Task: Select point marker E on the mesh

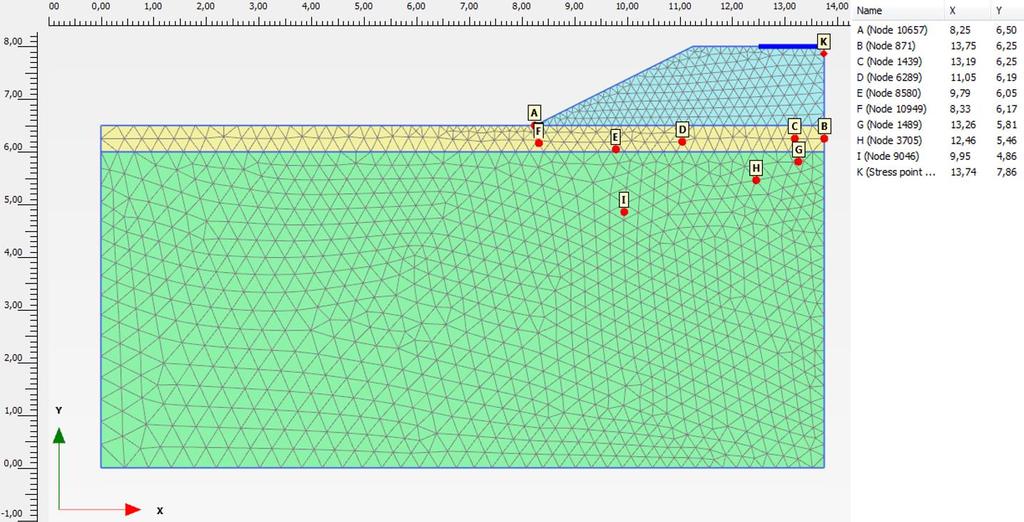Action: 615,137
